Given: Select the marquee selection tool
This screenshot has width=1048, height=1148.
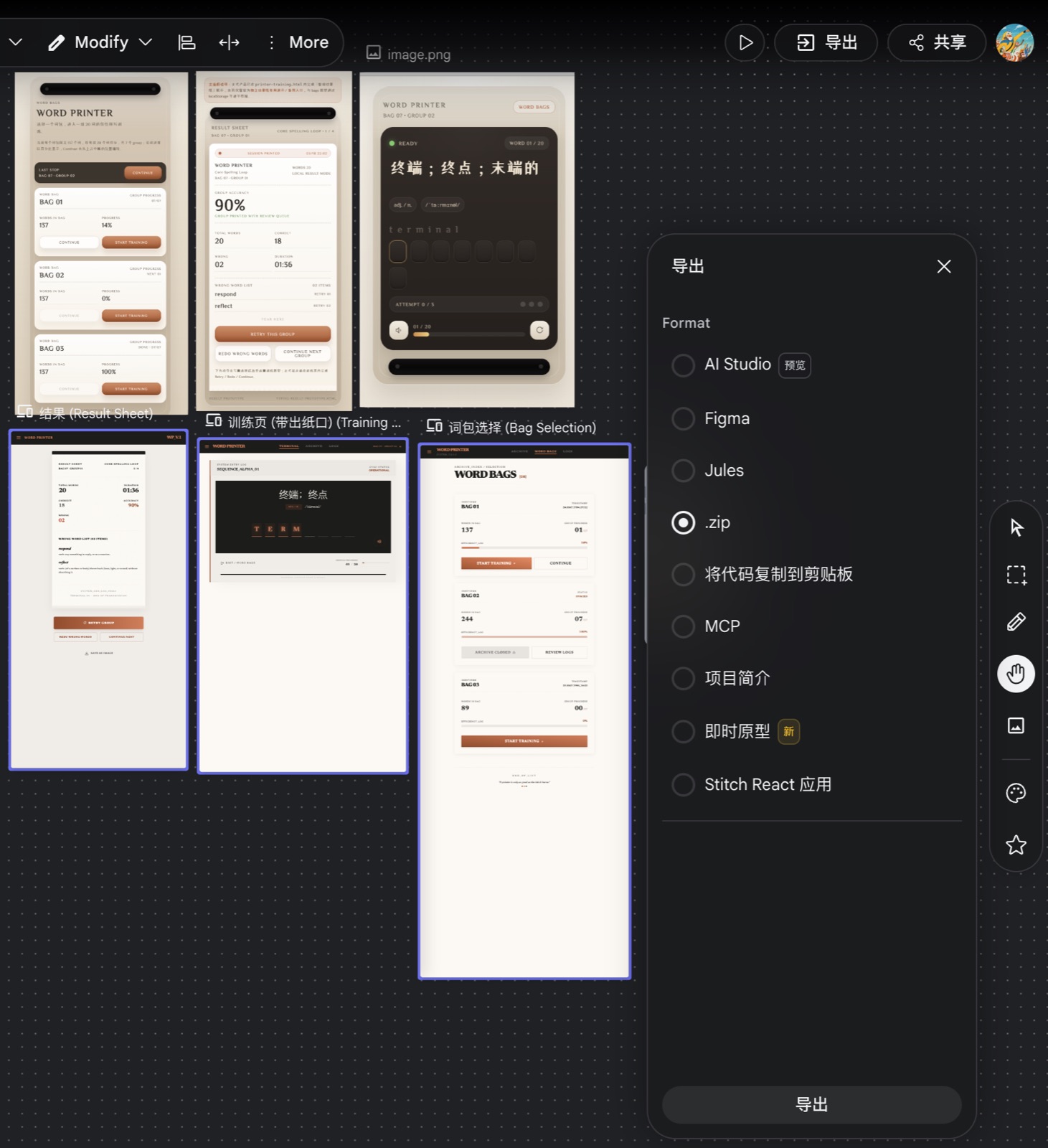Looking at the screenshot, I should tap(1016, 575).
